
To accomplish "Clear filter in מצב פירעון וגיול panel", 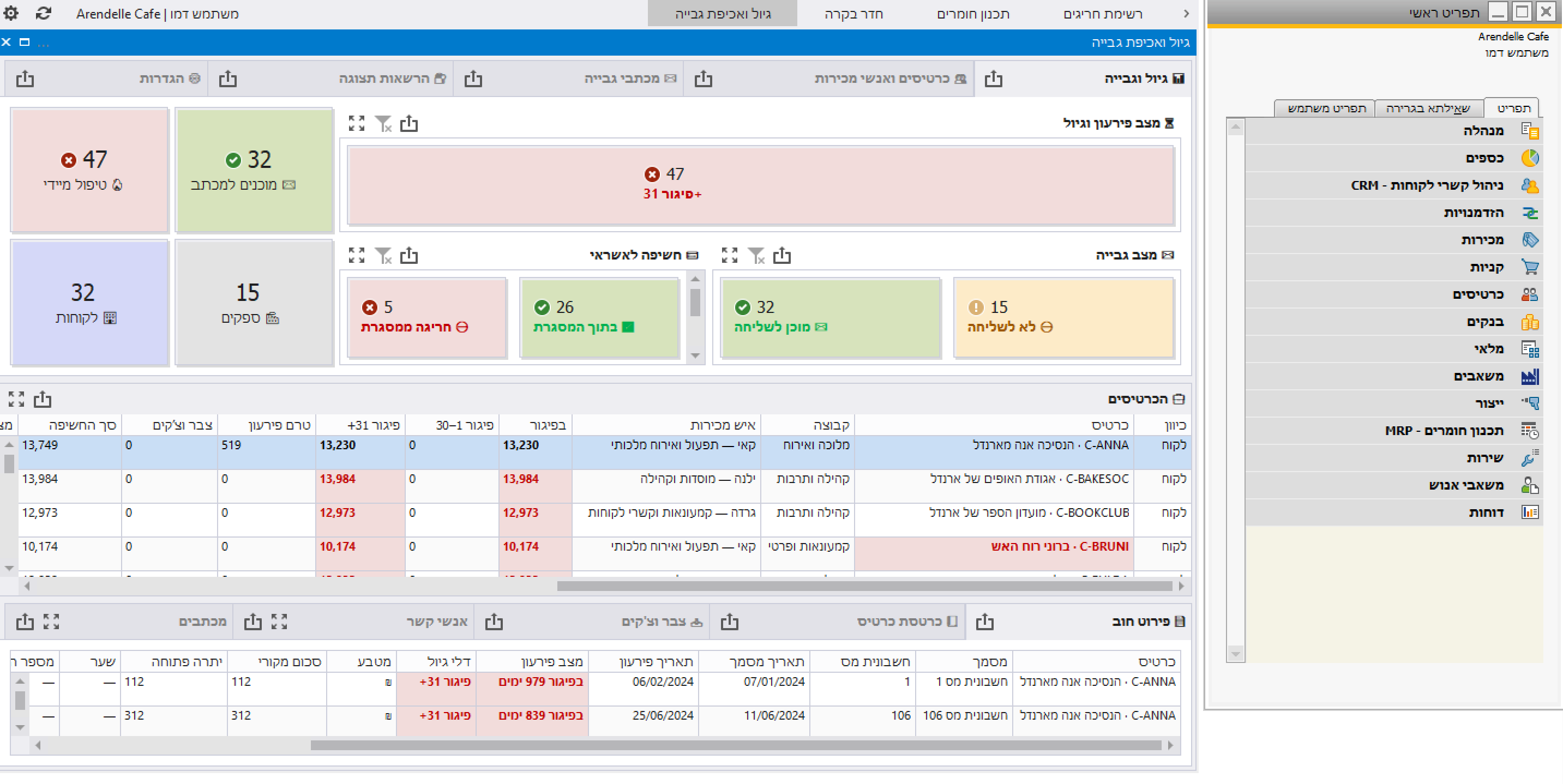I will pos(383,123).
